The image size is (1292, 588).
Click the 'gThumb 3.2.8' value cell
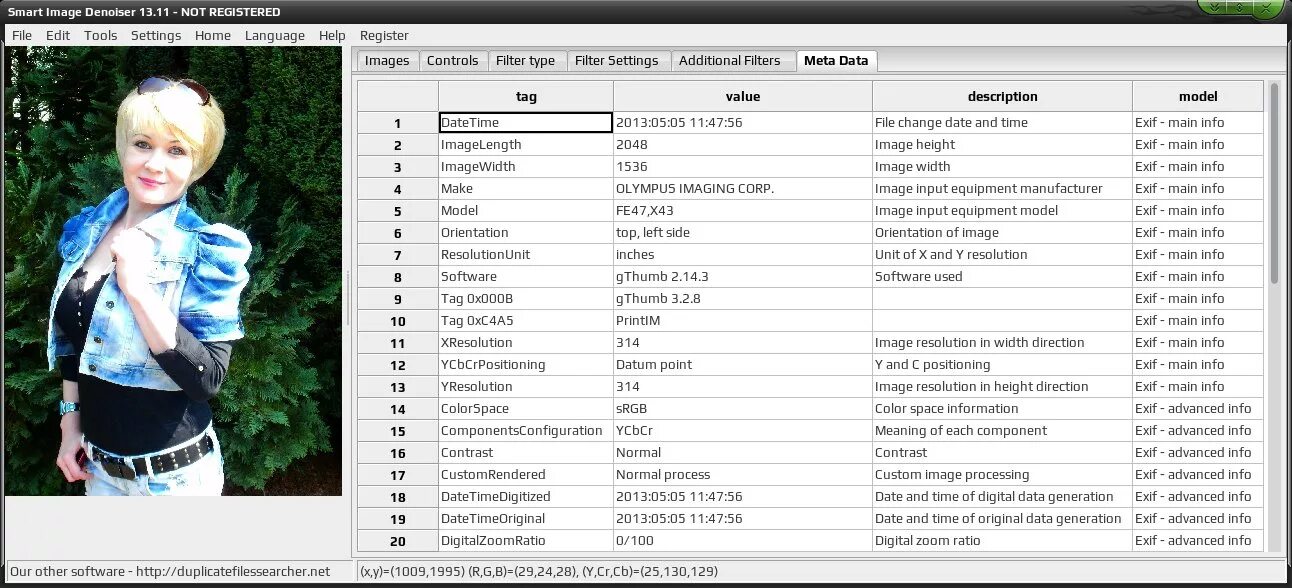coord(743,299)
